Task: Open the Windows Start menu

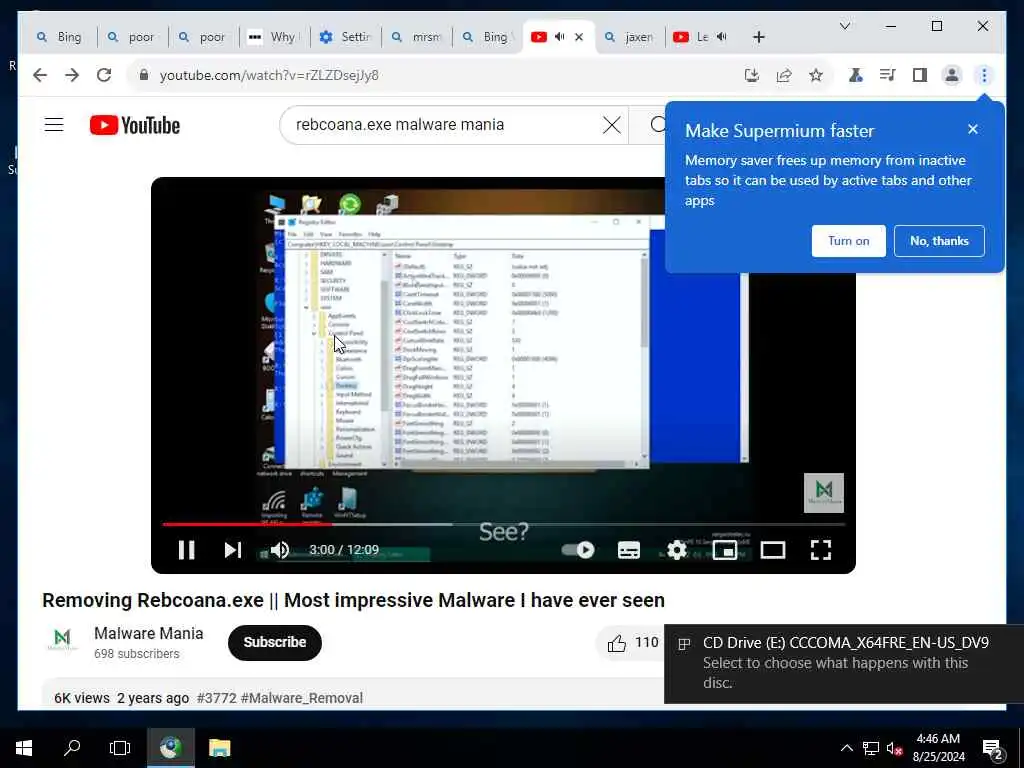Action: tap(24, 748)
